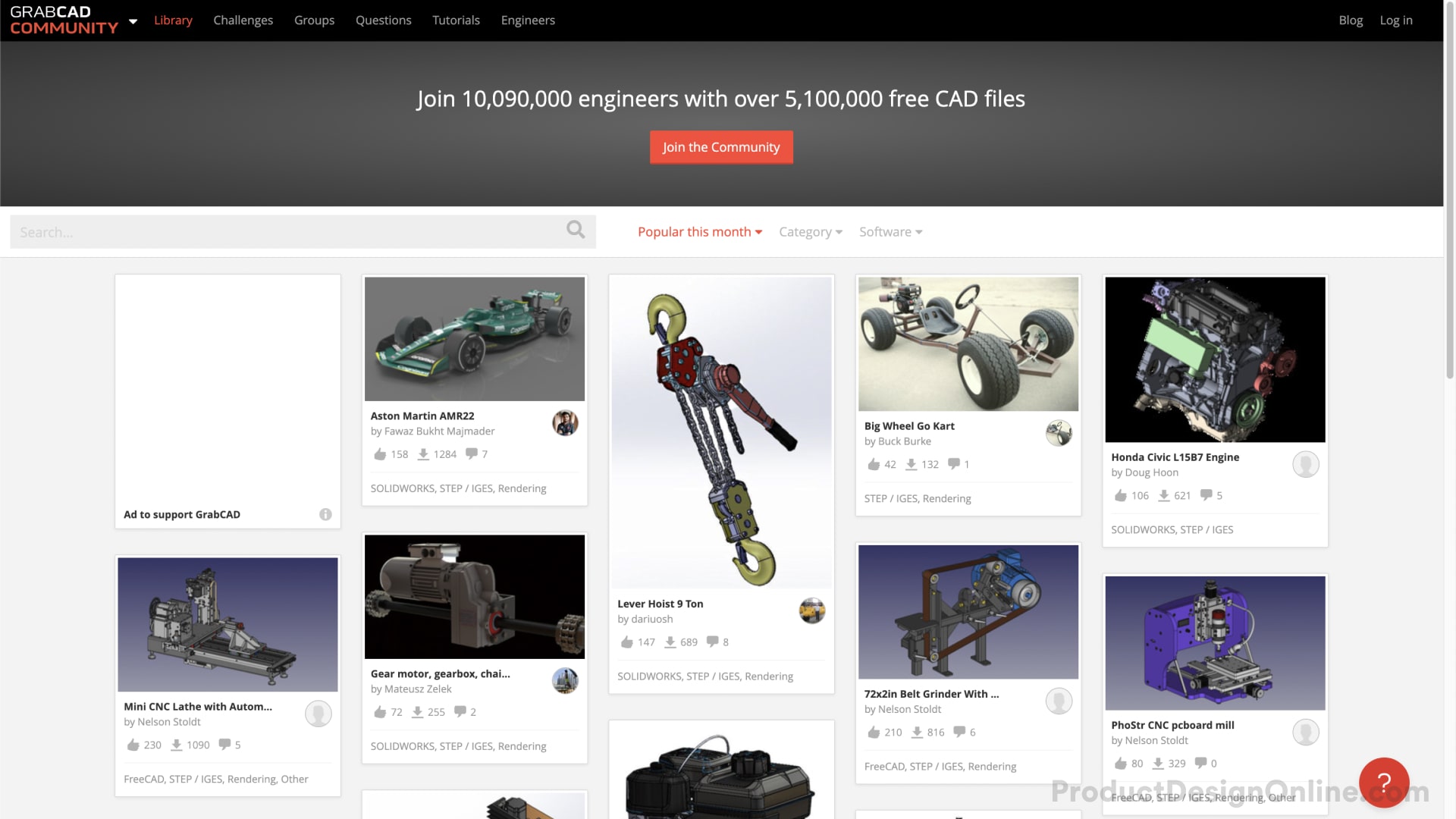Click the GrabCAD dropdown arrow next to logo

coord(133,22)
